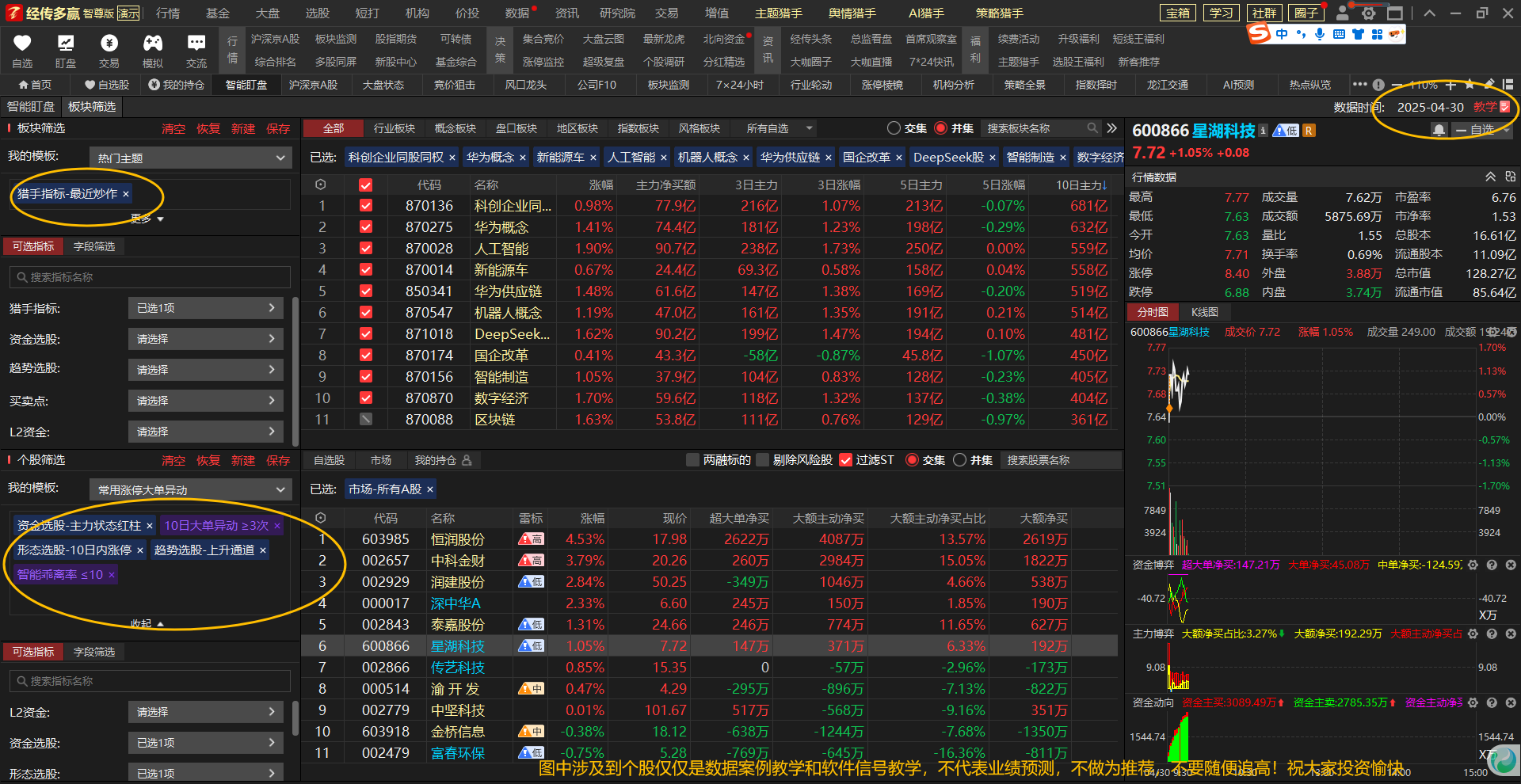Open 常用涨停大单异动 template dropdown
The height and width of the screenshot is (784, 1521).
190,490
